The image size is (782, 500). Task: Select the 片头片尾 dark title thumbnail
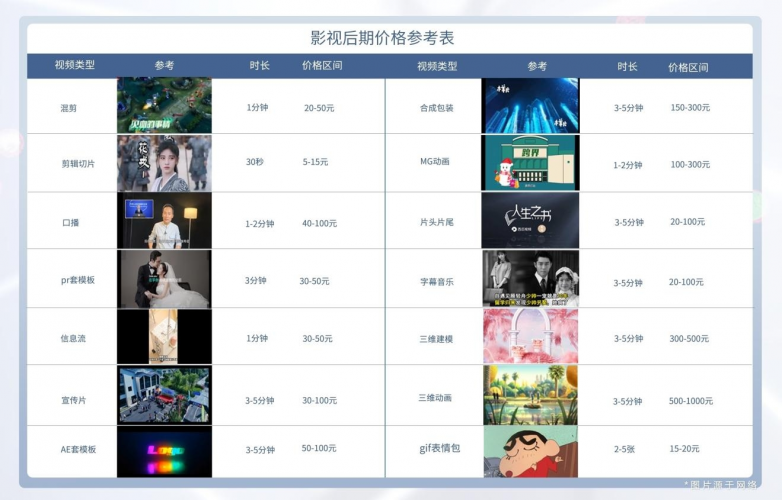pos(531,221)
